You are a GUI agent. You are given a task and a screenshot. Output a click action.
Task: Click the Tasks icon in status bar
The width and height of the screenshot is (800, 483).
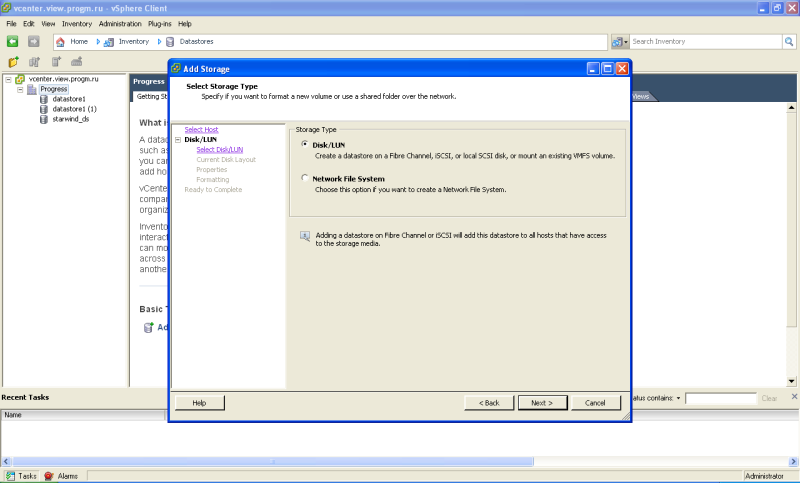(11, 476)
